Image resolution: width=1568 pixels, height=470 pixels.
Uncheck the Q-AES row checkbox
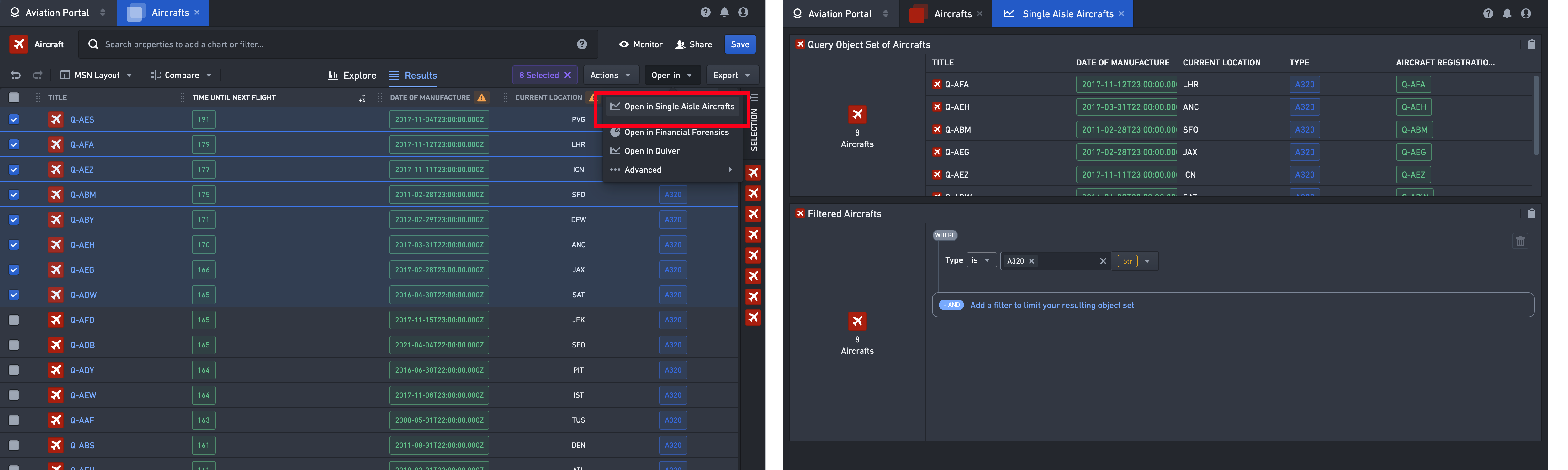click(14, 120)
